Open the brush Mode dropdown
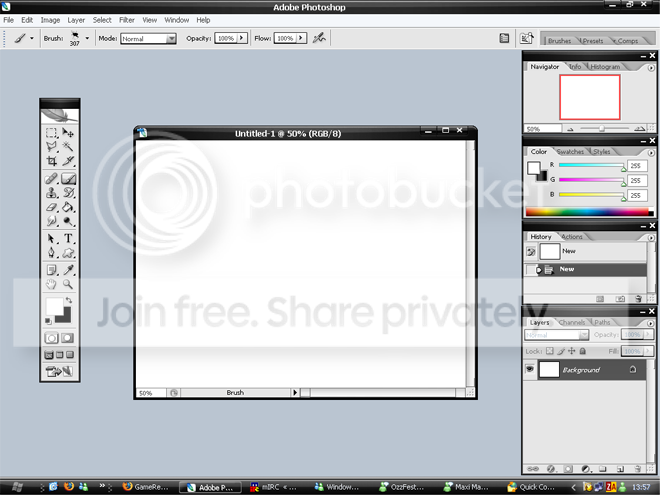Viewport: 660px width, 495px height. pos(149,39)
